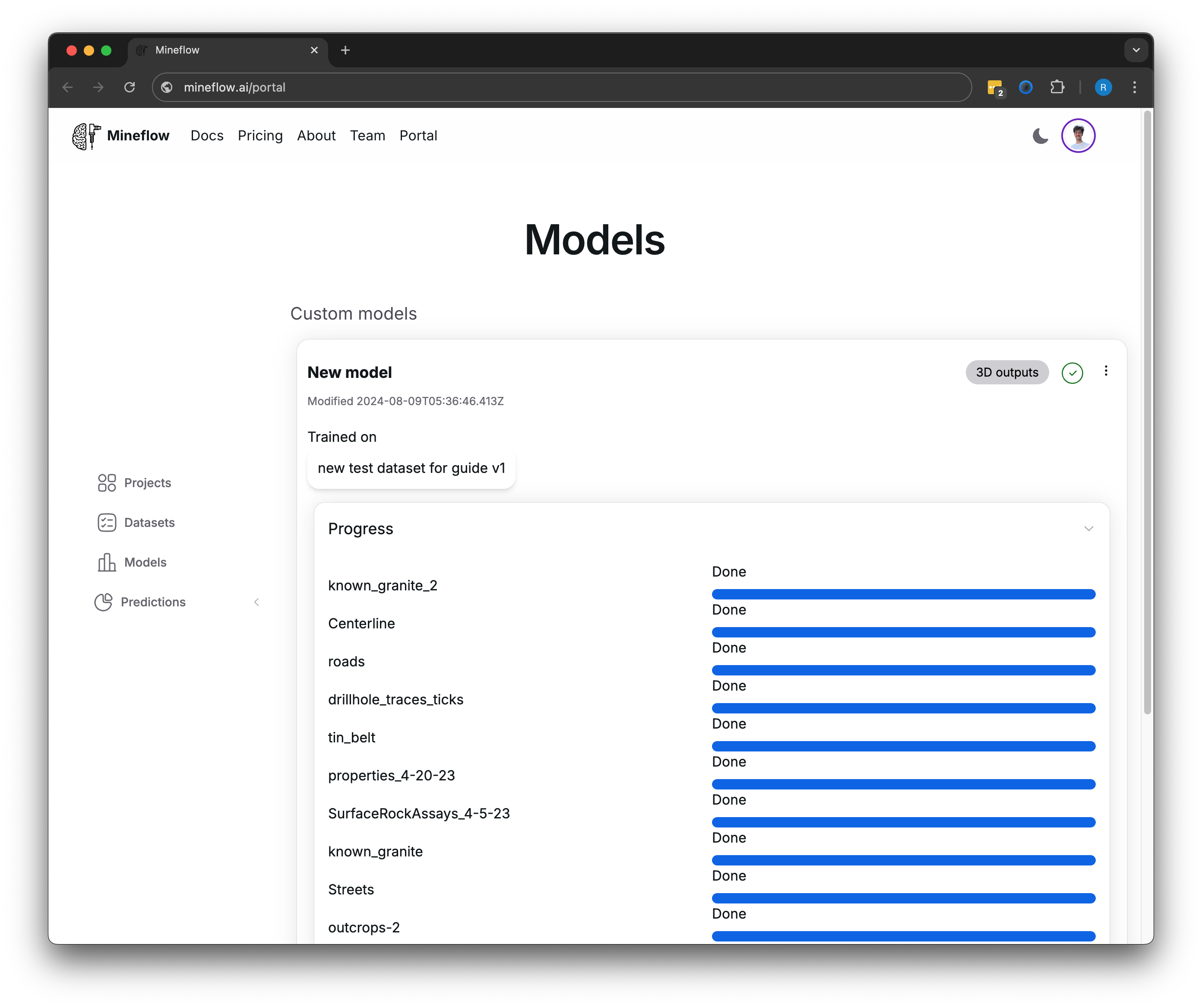Viewport: 1202px width, 1008px height.
Task: Open the tab search dropdown arrow
Action: point(1136,51)
